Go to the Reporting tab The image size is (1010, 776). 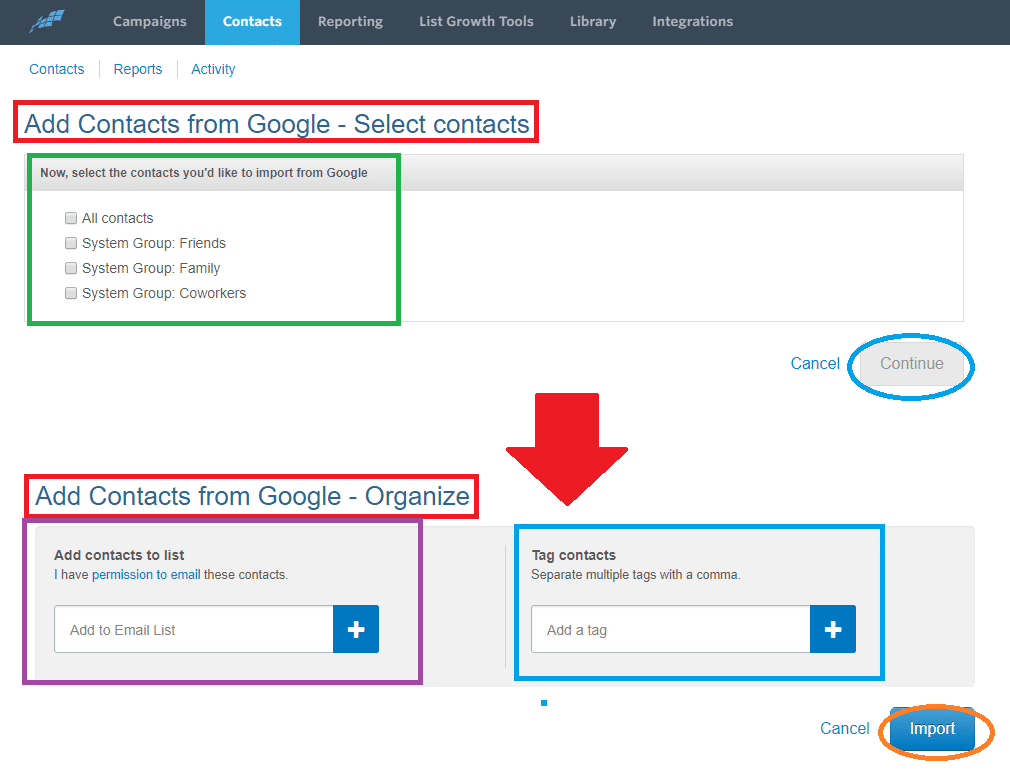point(350,21)
